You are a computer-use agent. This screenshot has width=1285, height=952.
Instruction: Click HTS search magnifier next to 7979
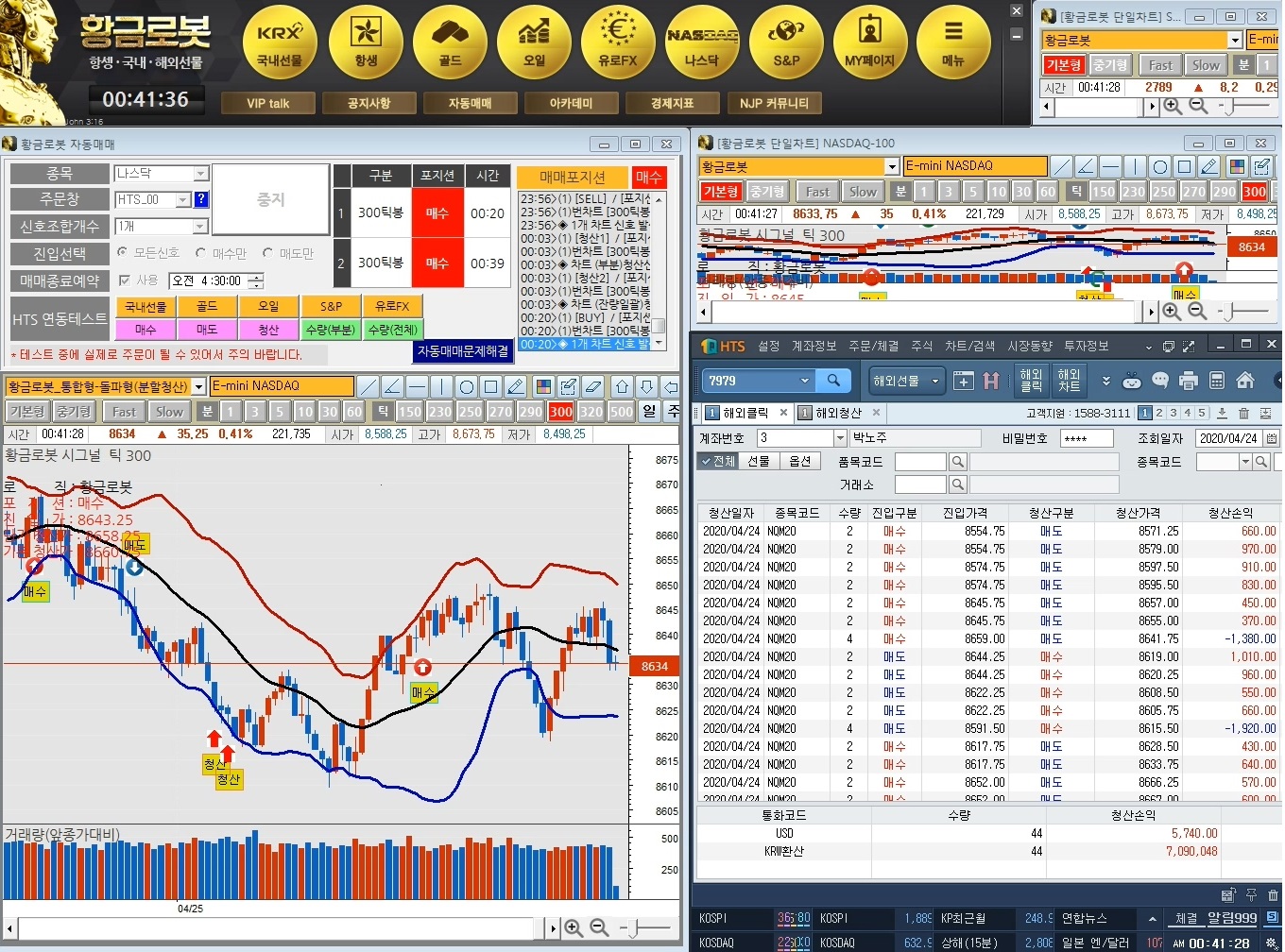[x=833, y=381]
